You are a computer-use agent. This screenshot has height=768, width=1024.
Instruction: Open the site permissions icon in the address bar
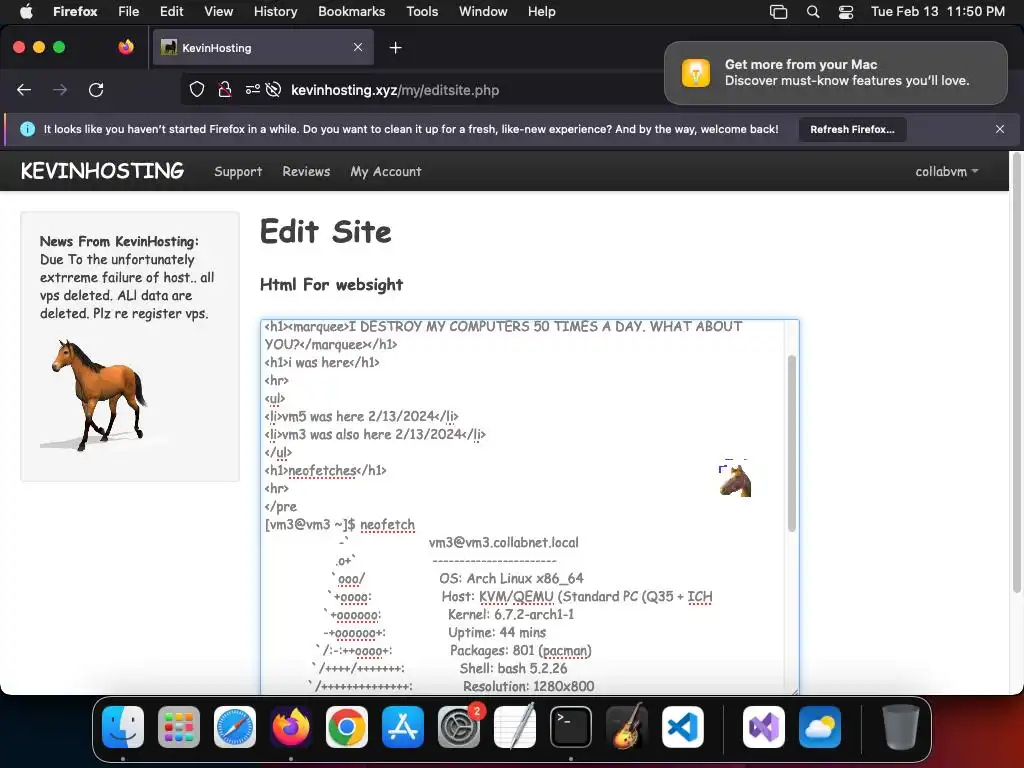(253, 89)
